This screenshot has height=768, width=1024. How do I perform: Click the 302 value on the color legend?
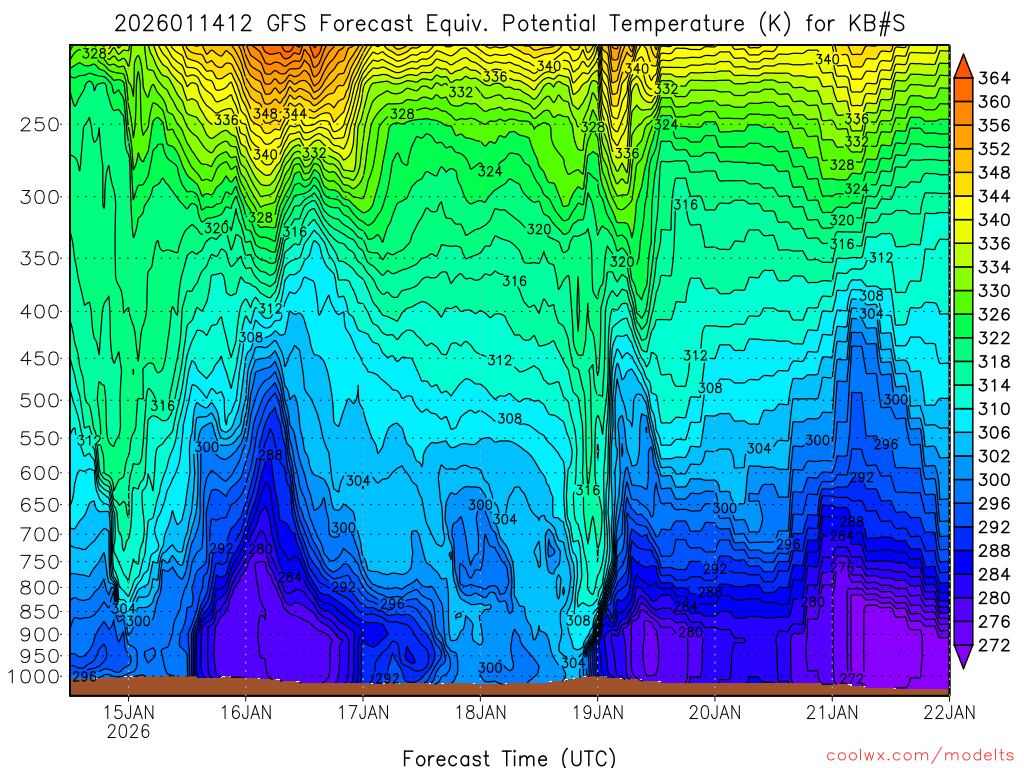[994, 456]
